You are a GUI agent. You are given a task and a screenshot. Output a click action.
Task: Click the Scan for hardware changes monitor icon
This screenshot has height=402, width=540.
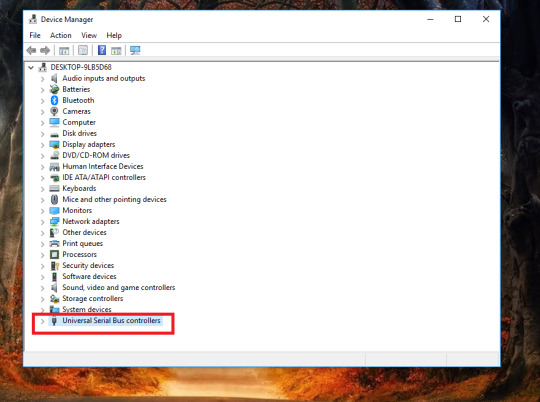[135, 51]
